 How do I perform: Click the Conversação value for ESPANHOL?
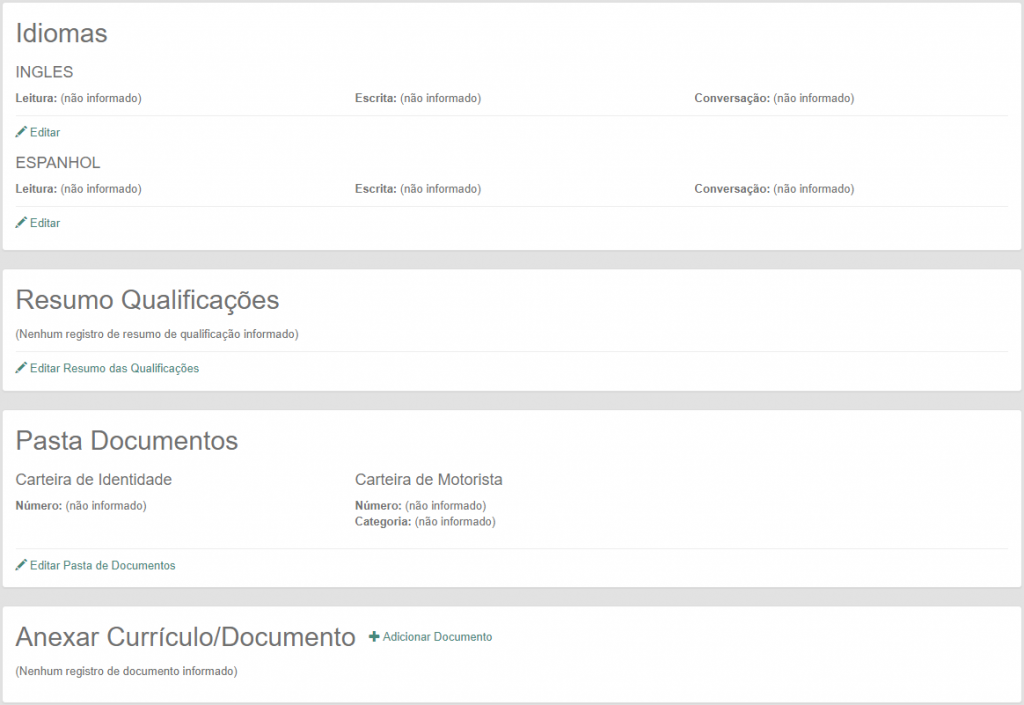point(813,189)
